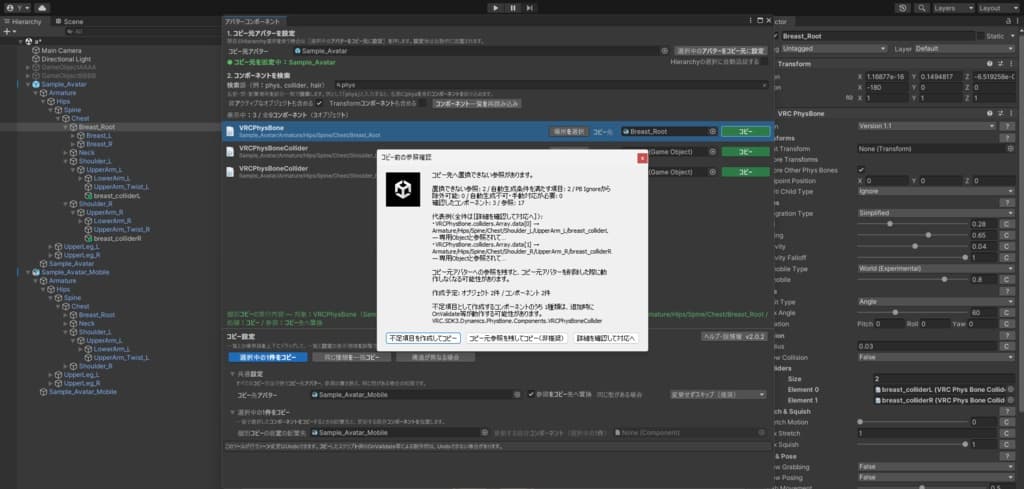Adjust the Max Angle slider at 60
Image resolution: width=1024 pixels, height=489 pixels.
pyautogui.click(x=912, y=313)
